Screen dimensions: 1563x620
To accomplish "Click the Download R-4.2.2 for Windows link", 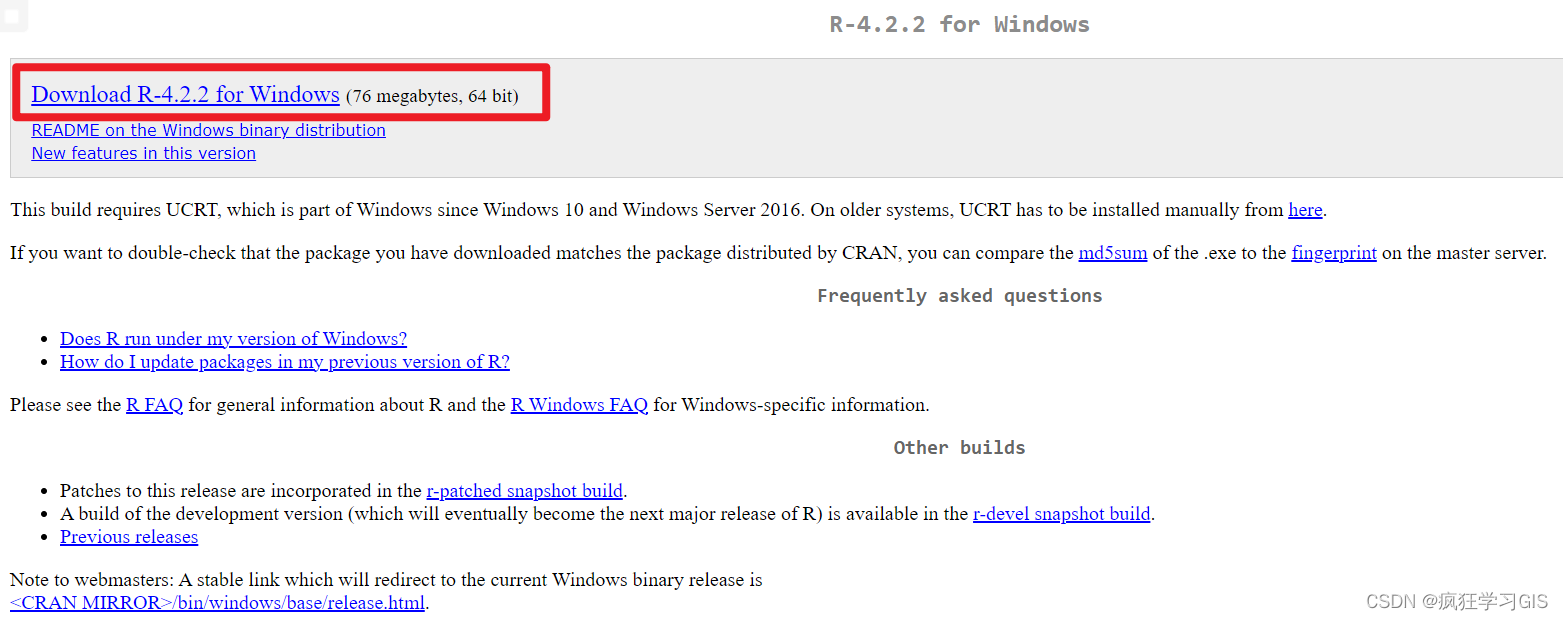I will tap(185, 95).
